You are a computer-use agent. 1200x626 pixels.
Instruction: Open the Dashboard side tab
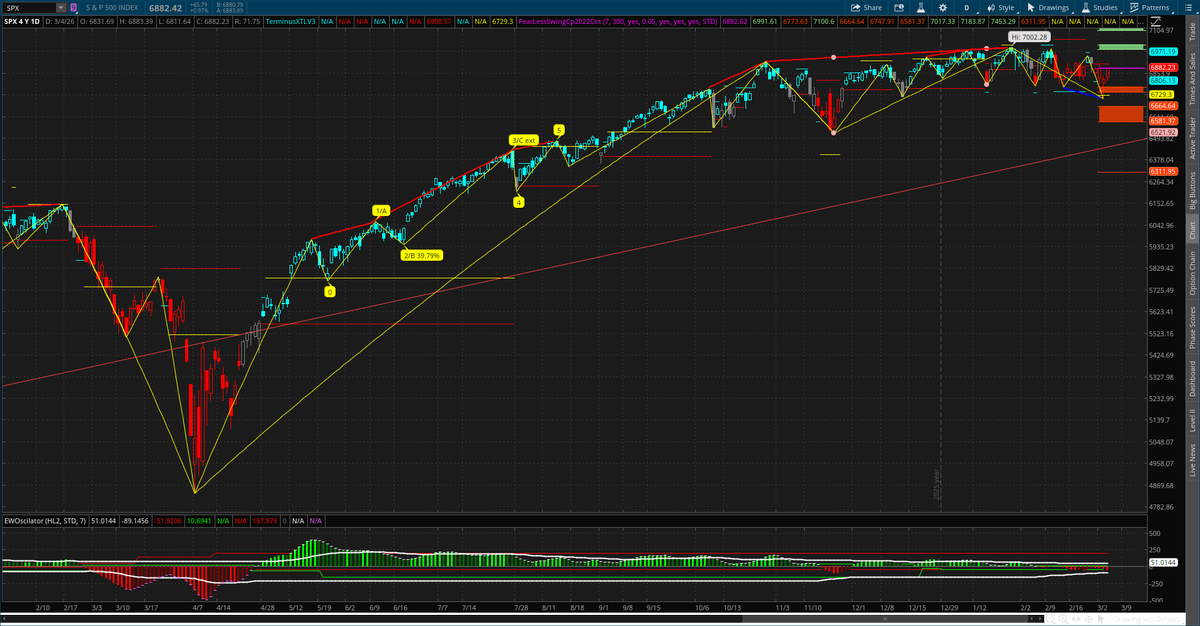click(1191, 380)
